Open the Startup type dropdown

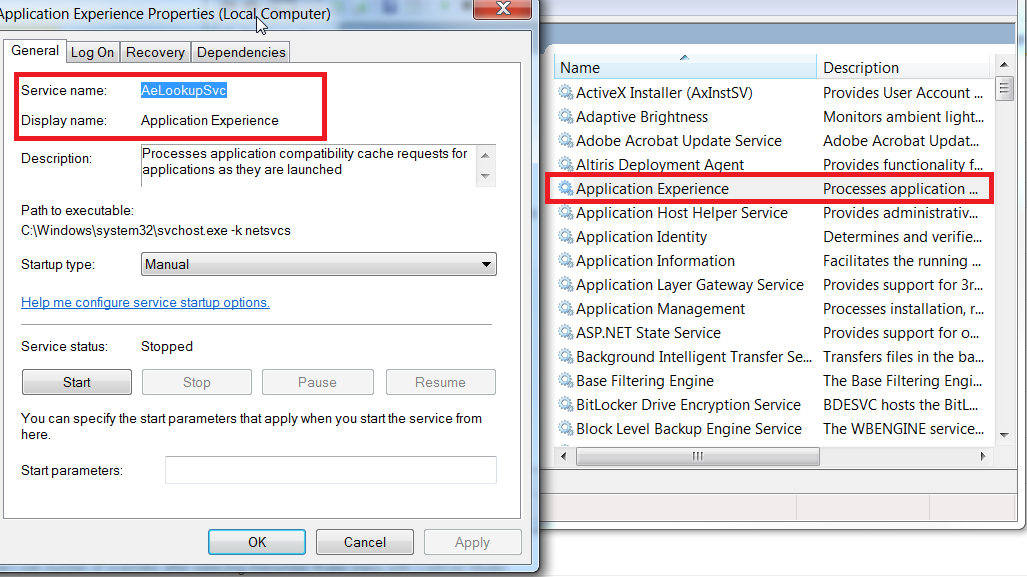pyautogui.click(x=318, y=264)
